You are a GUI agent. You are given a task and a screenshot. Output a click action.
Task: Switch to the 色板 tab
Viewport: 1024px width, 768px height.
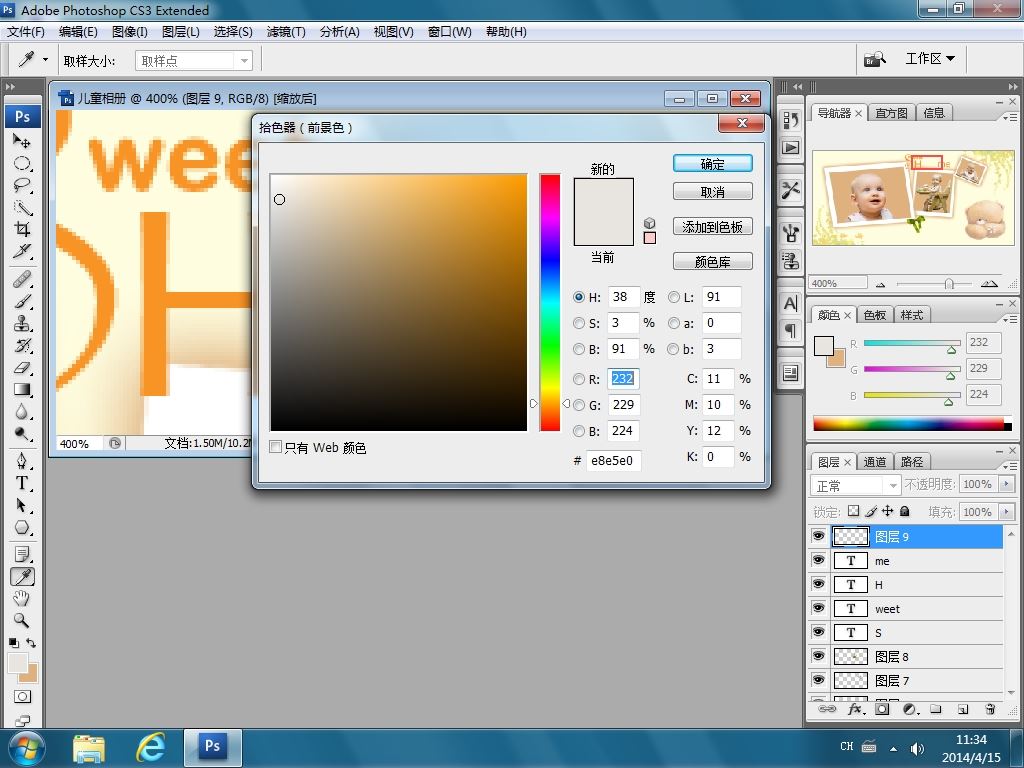pyautogui.click(x=874, y=315)
